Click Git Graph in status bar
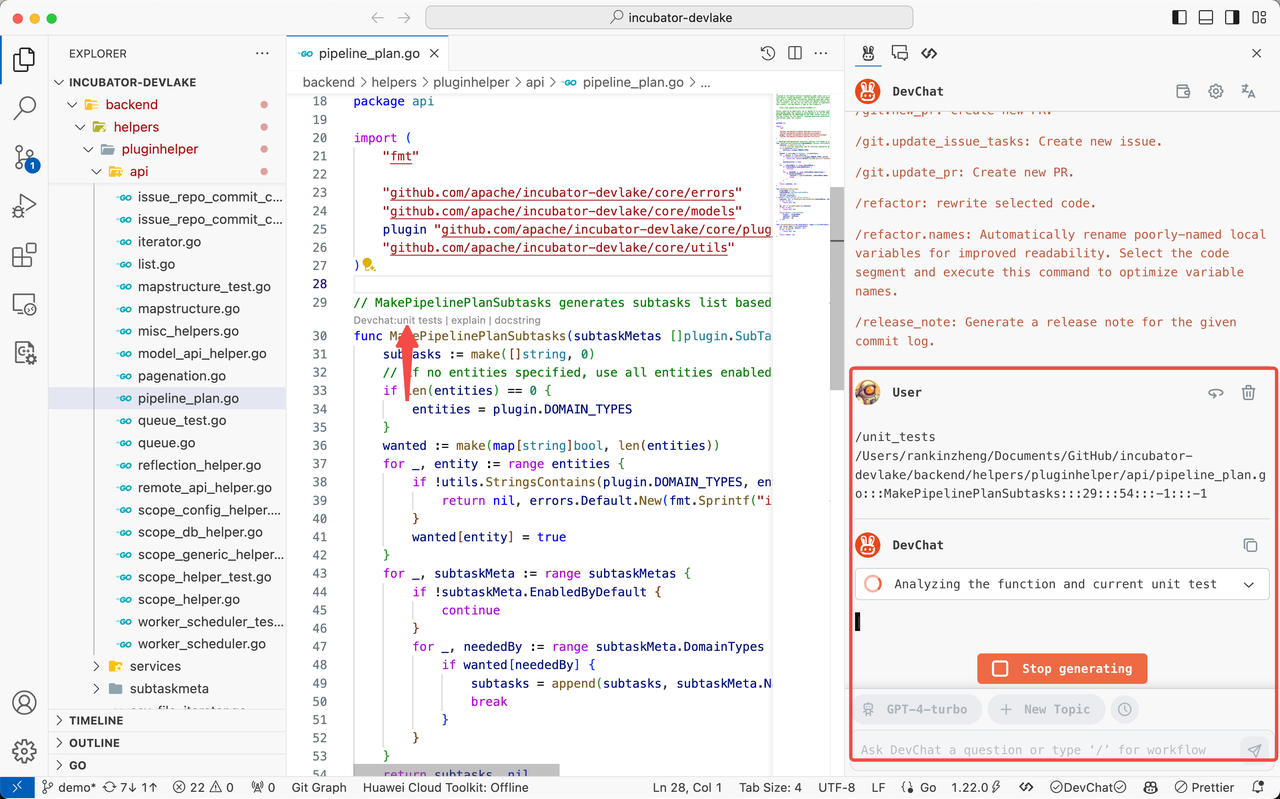Screen dimensions: 1280x799 [318, 787]
